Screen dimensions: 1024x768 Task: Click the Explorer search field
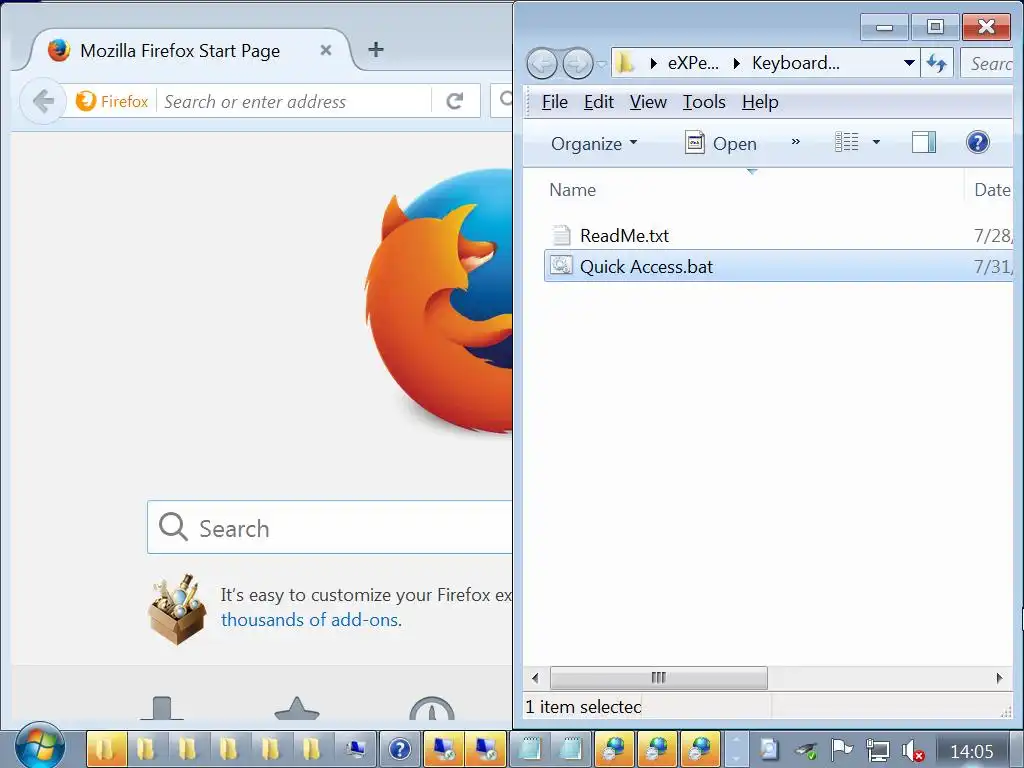pyautogui.click(x=987, y=63)
